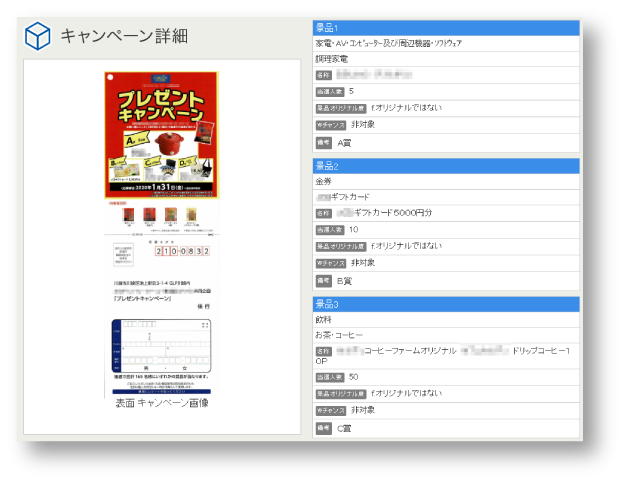The width and height of the screenshot is (626, 484).
Task: Click the 当選人数 tag showing 50
Action: click(329, 377)
